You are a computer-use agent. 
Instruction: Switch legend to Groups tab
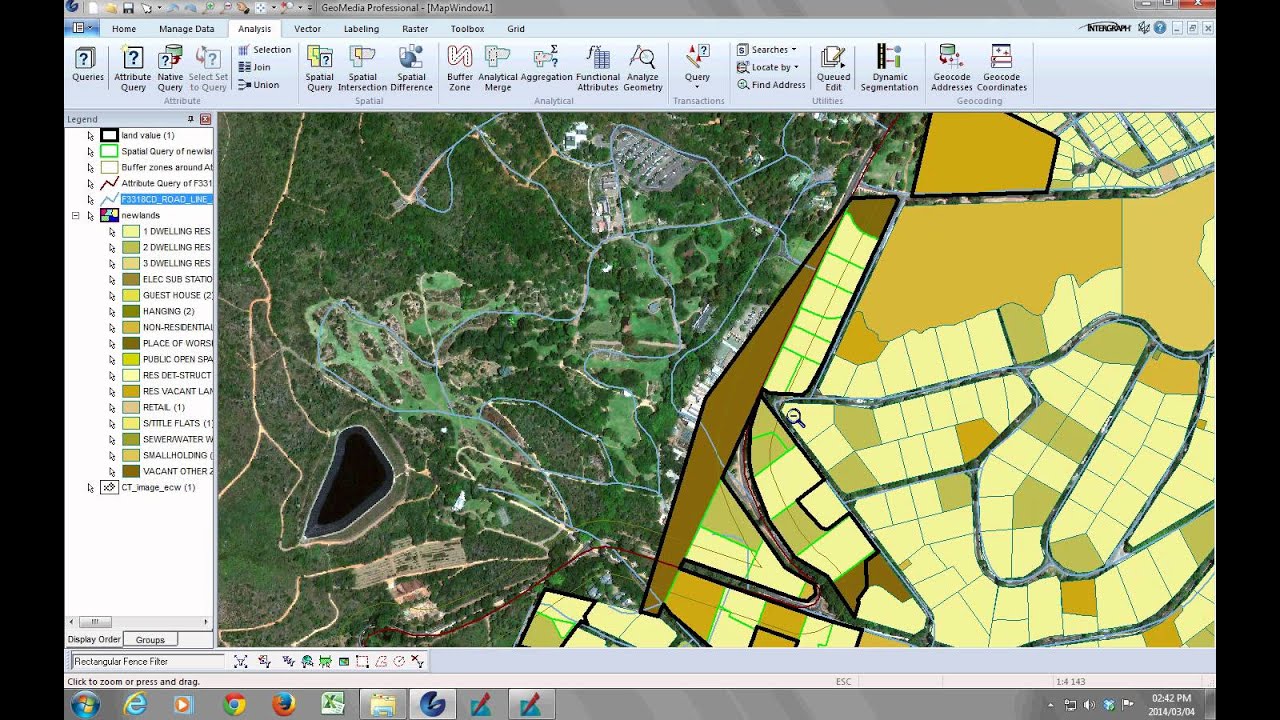coord(150,639)
